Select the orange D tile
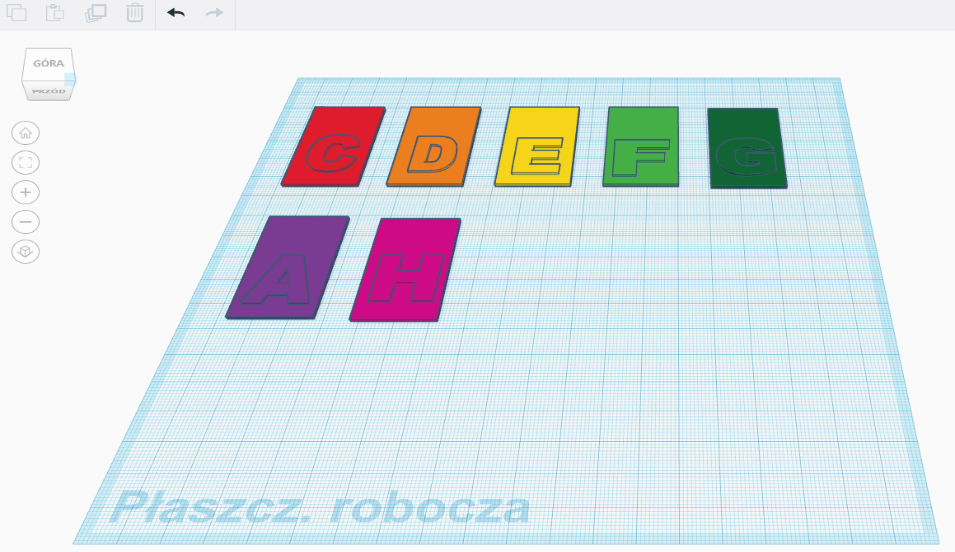The width and height of the screenshot is (955, 552). coord(434,147)
